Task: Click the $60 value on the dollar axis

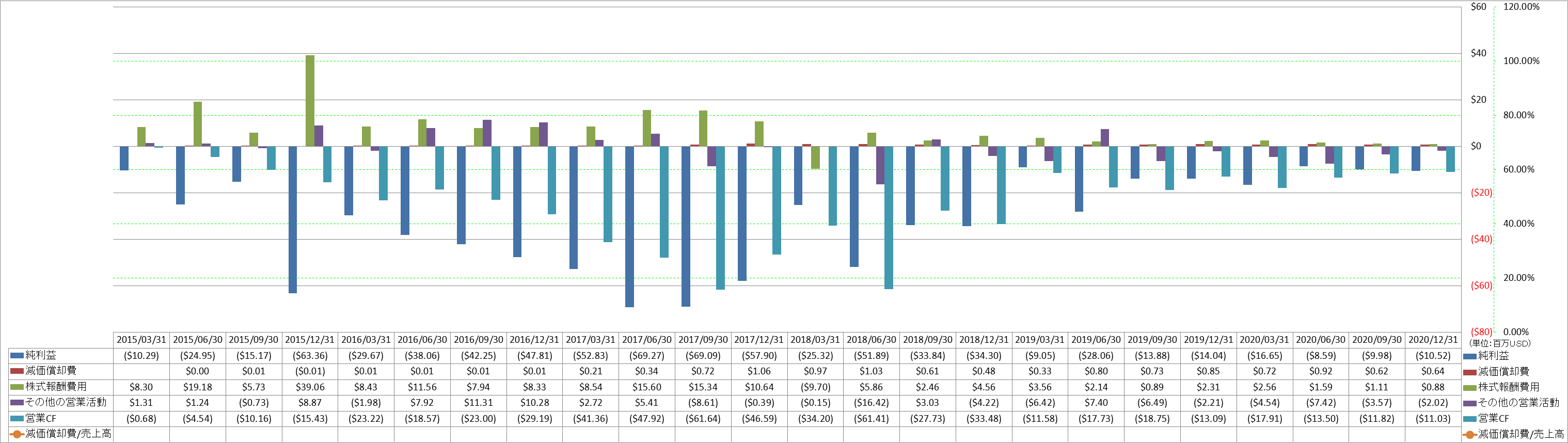Action: pyautogui.click(x=1479, y=7)
